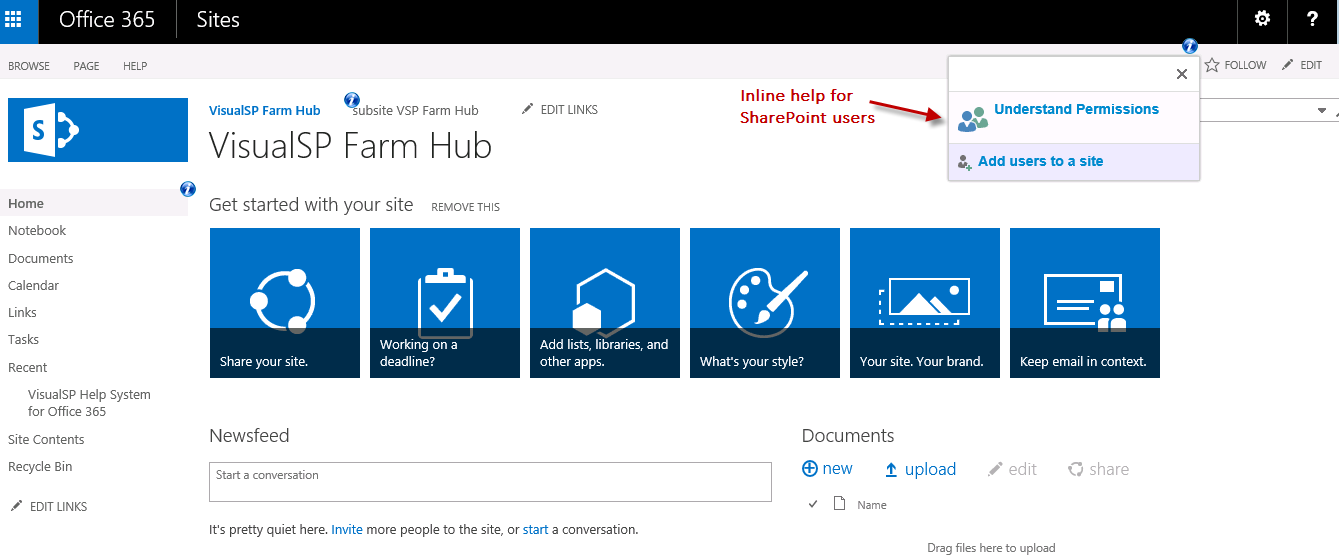Click Sites in the top bar
Viewport: 1339px width, 559px height.
click(x=218, y=20)
